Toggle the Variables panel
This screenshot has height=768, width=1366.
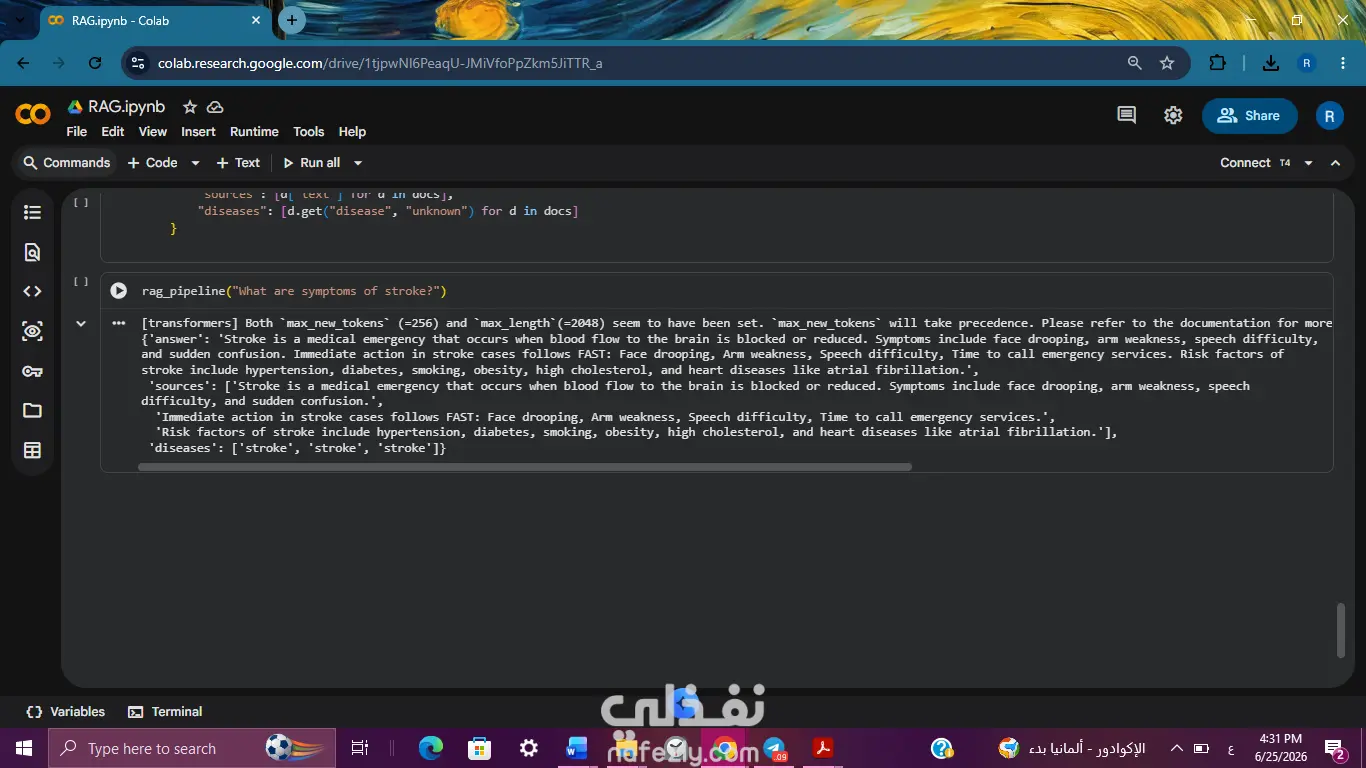click(66, 712)
